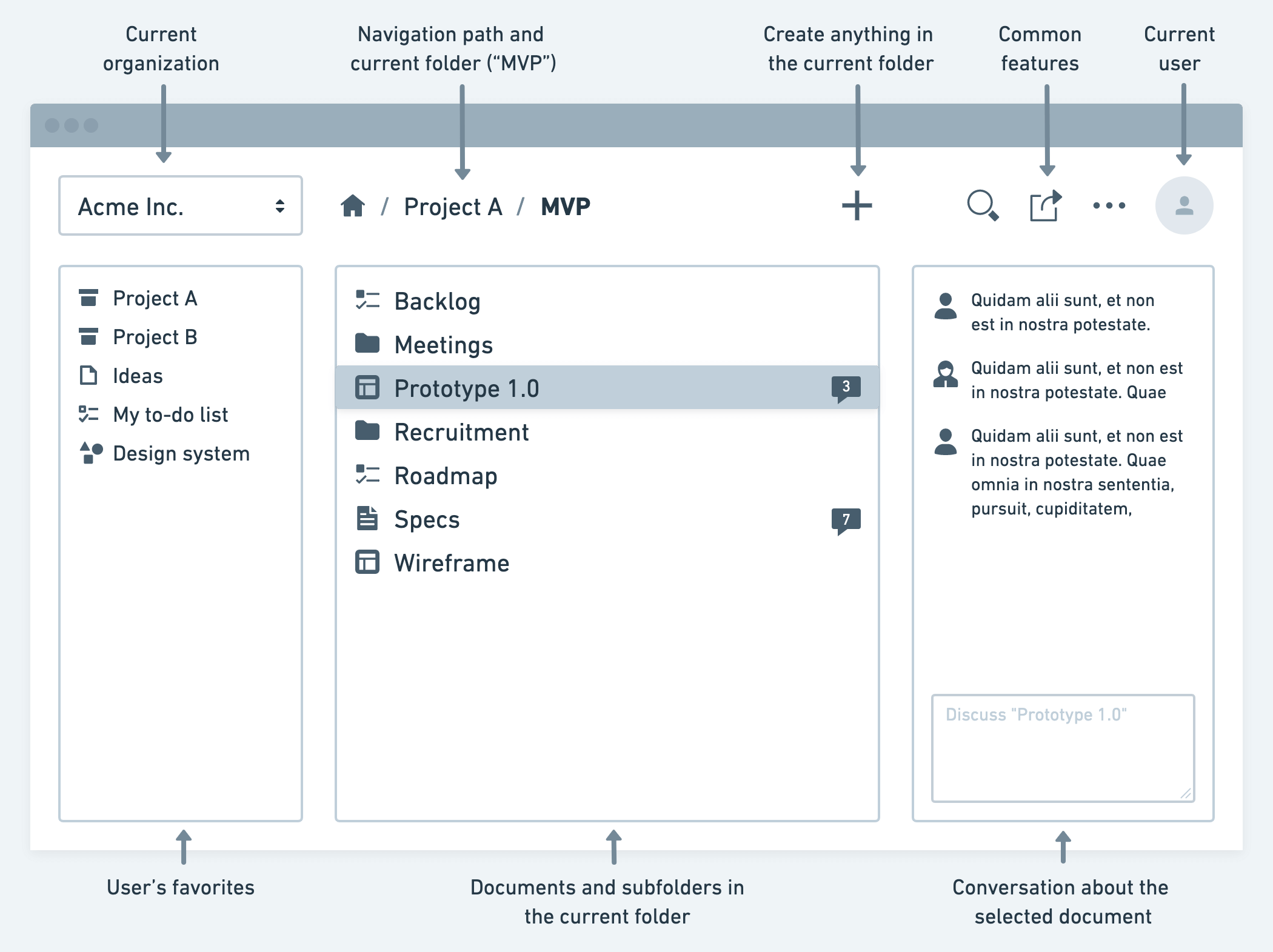Open Project B from favorites
The height and width of the screenshot is (952, 1273).
pos(155,338)
